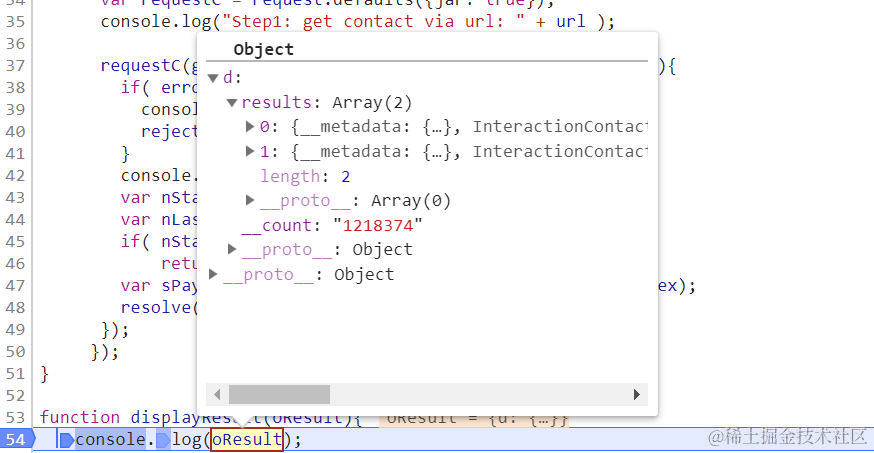Click the length: 2 property

pos(305,177)
